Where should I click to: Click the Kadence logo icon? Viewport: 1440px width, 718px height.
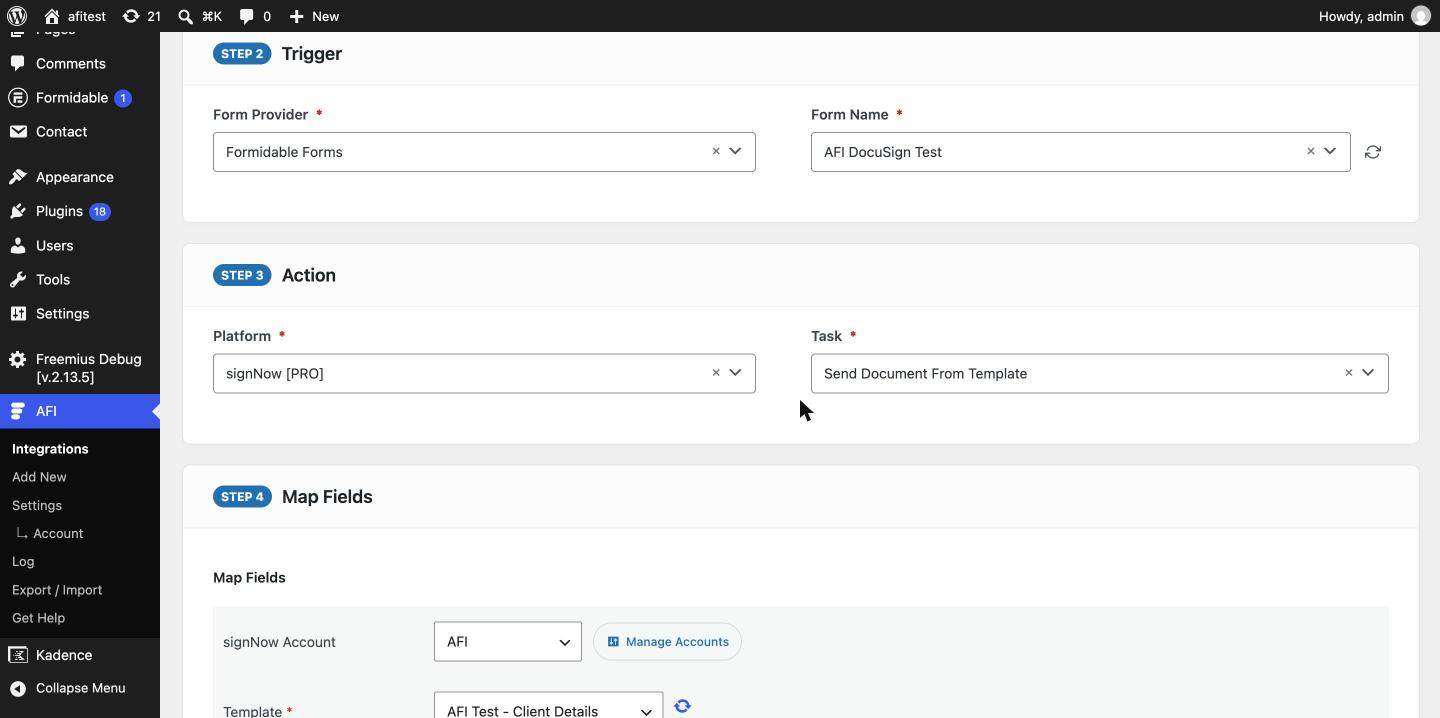click(x=18, y=655)
